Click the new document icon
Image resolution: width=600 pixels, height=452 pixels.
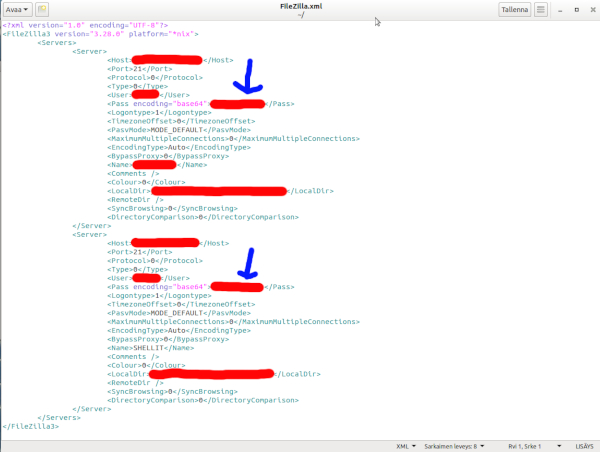(42, 10)
